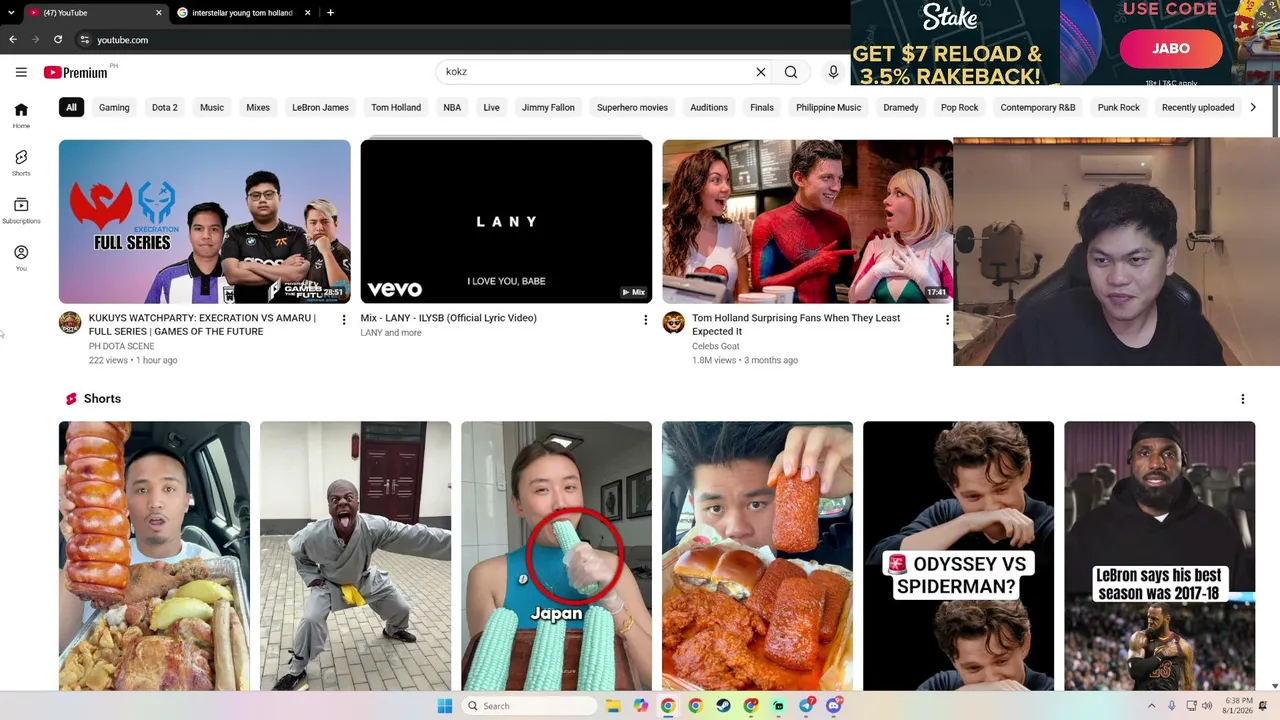Open Windows Start menu

[445, 706]
